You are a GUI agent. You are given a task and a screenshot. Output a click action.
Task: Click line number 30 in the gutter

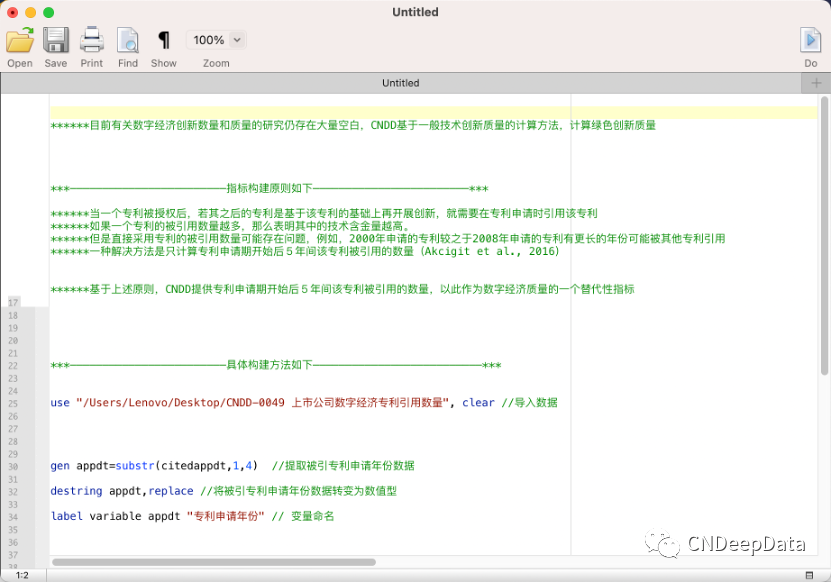[13, 467]
